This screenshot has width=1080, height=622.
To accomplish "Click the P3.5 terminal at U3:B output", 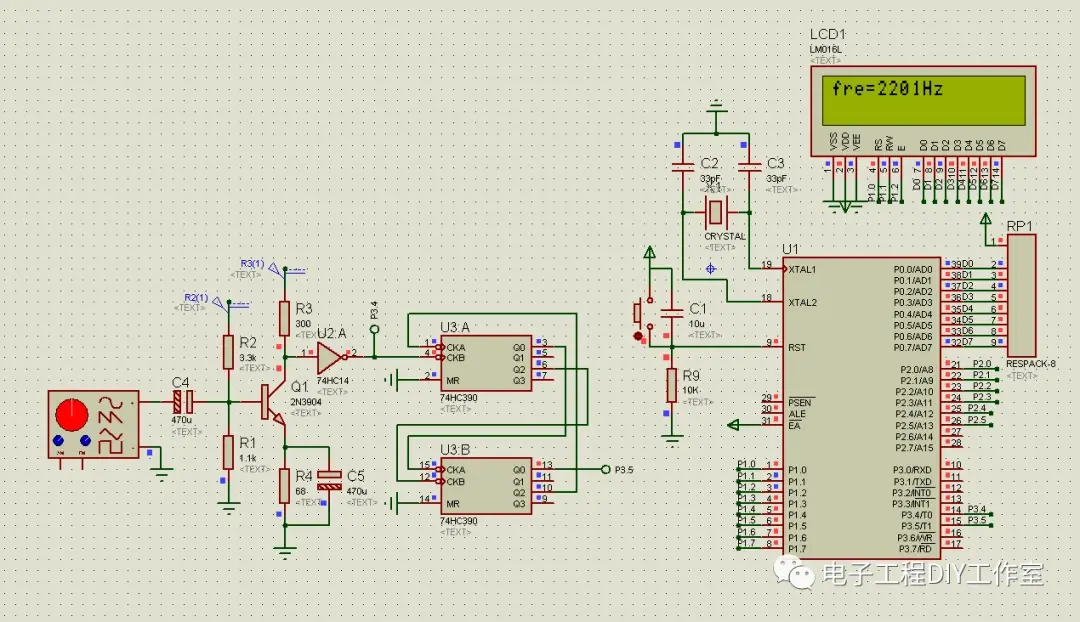I will pyautogui.click(x=606, y=470).
